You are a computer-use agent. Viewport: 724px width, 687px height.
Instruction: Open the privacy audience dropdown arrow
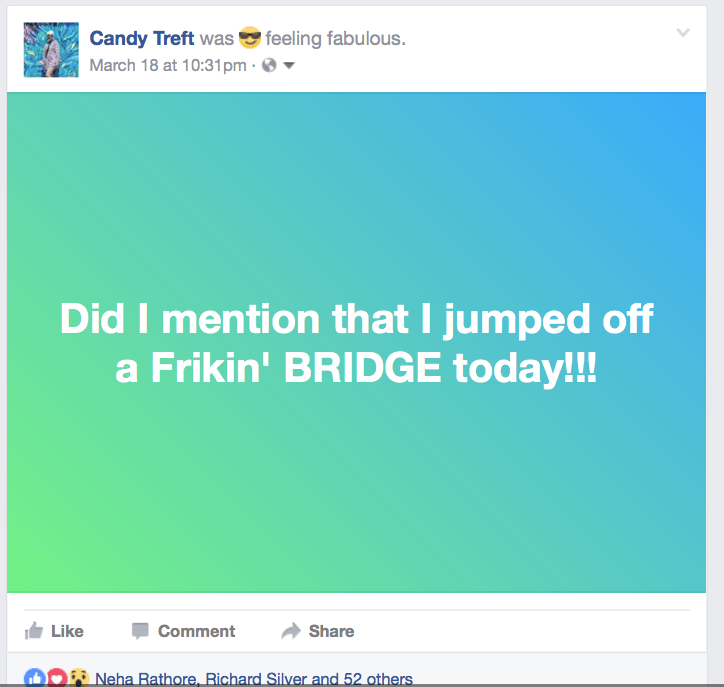tap(289, 66)
